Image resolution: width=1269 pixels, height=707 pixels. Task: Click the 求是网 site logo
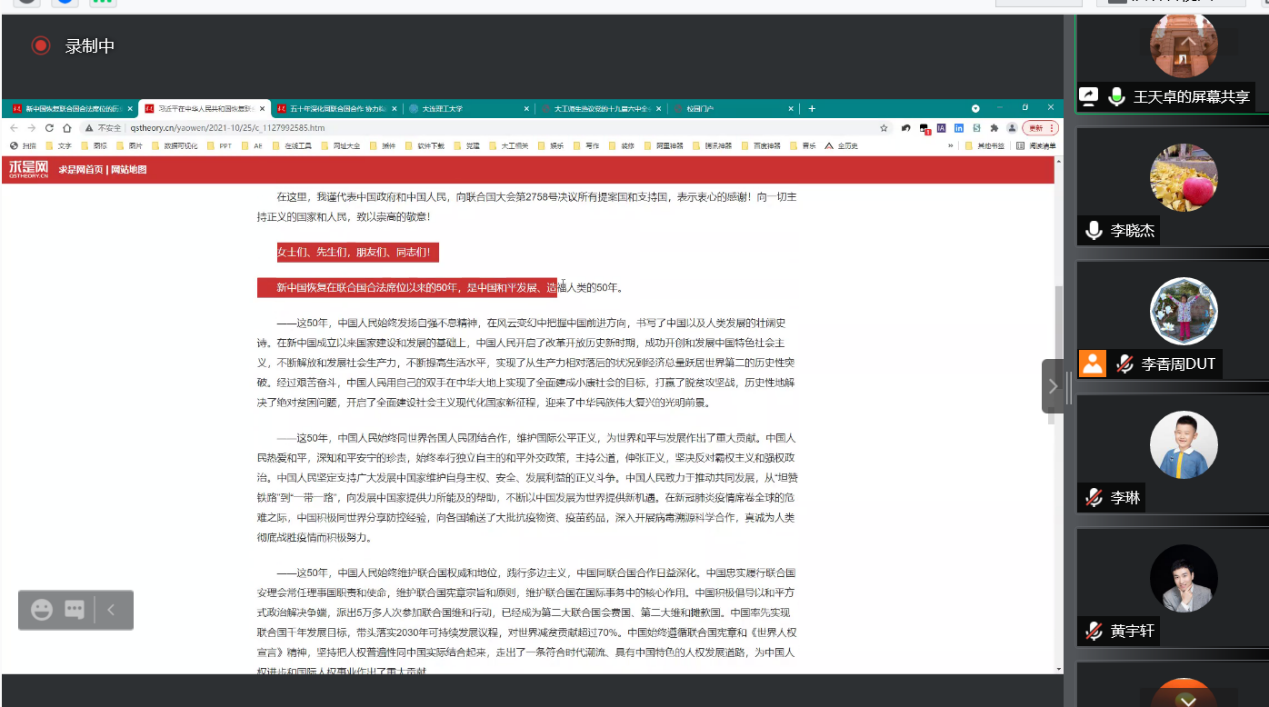click(28, 169)
